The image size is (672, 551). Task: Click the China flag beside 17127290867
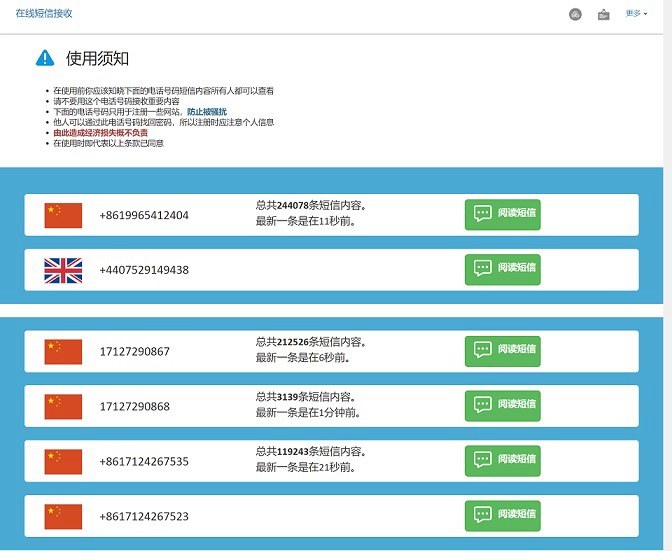pos(63,352)
